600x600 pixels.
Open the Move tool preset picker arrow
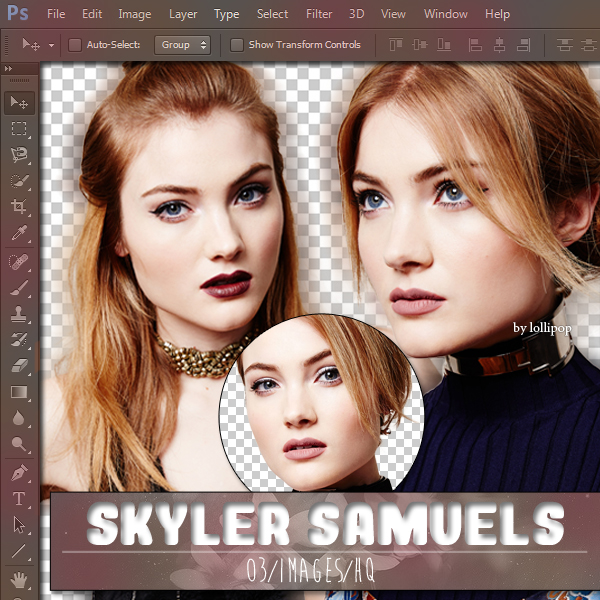(x=51, y=45)
